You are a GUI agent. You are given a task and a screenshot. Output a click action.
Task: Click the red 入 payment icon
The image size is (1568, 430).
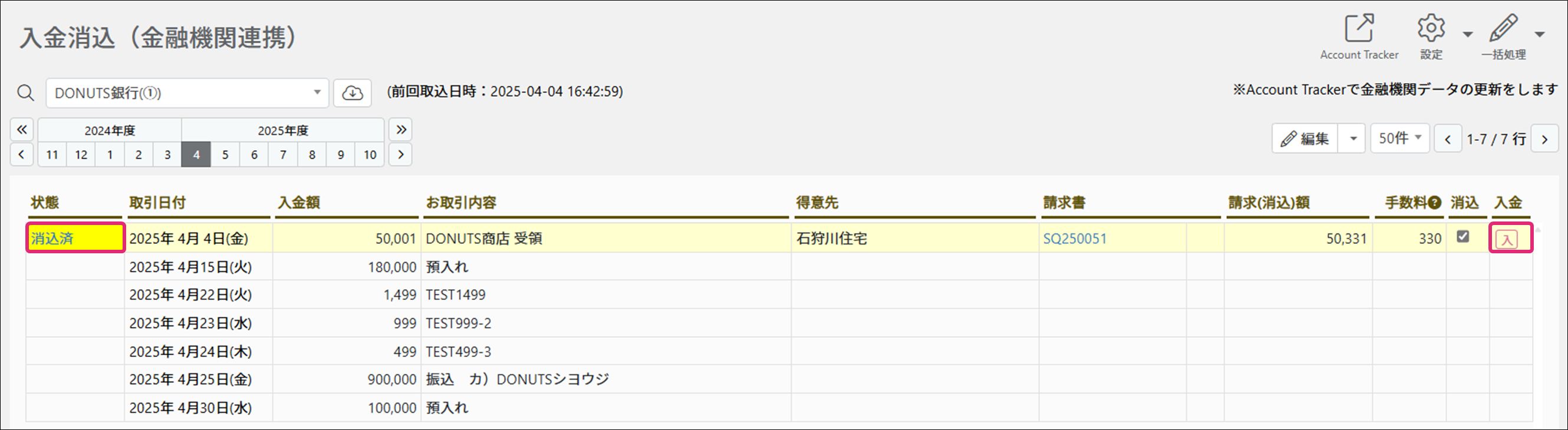pyautogui.click(x=1507, y=239)
